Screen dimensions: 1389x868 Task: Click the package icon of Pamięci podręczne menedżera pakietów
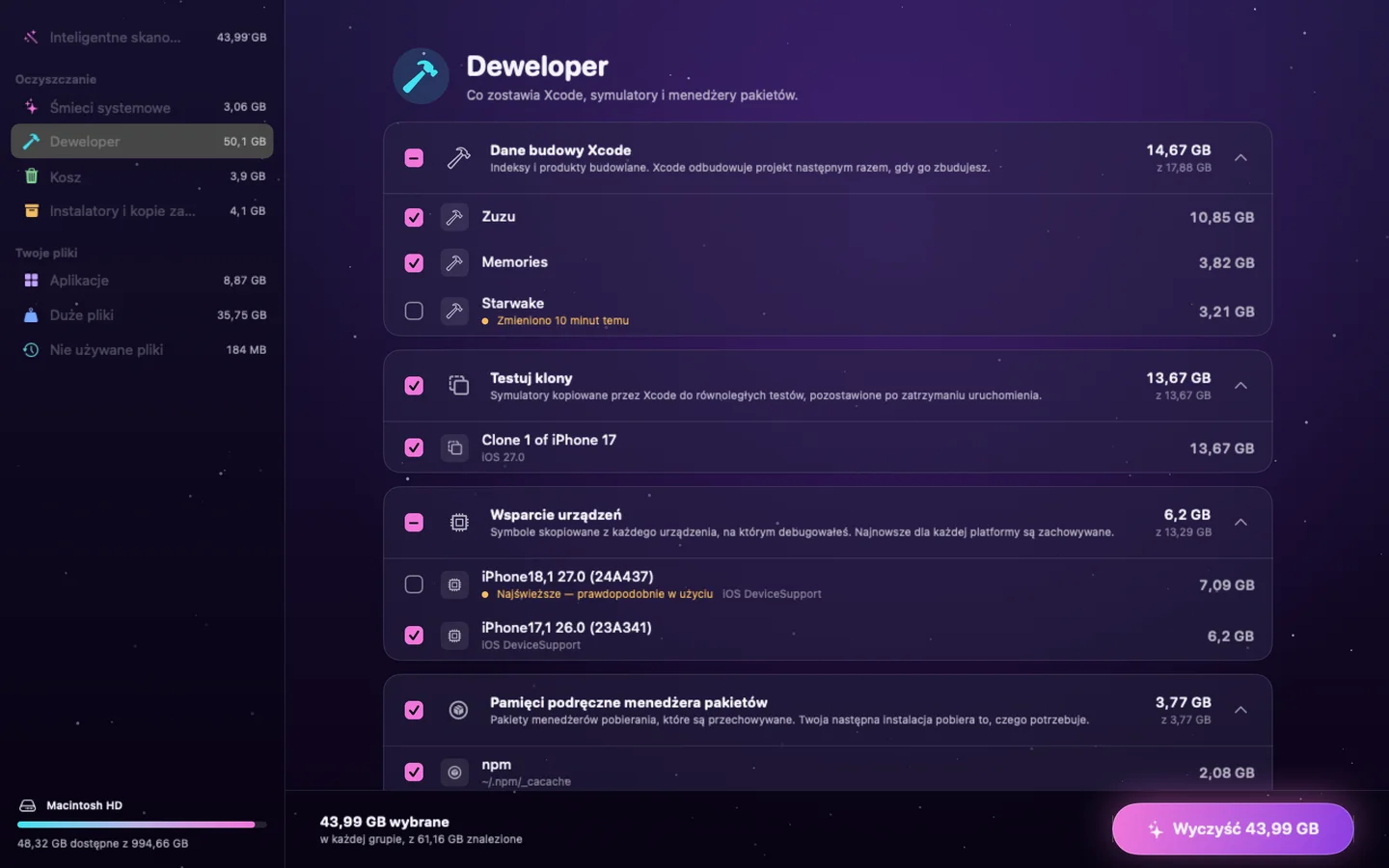click(x=459, y=711)
